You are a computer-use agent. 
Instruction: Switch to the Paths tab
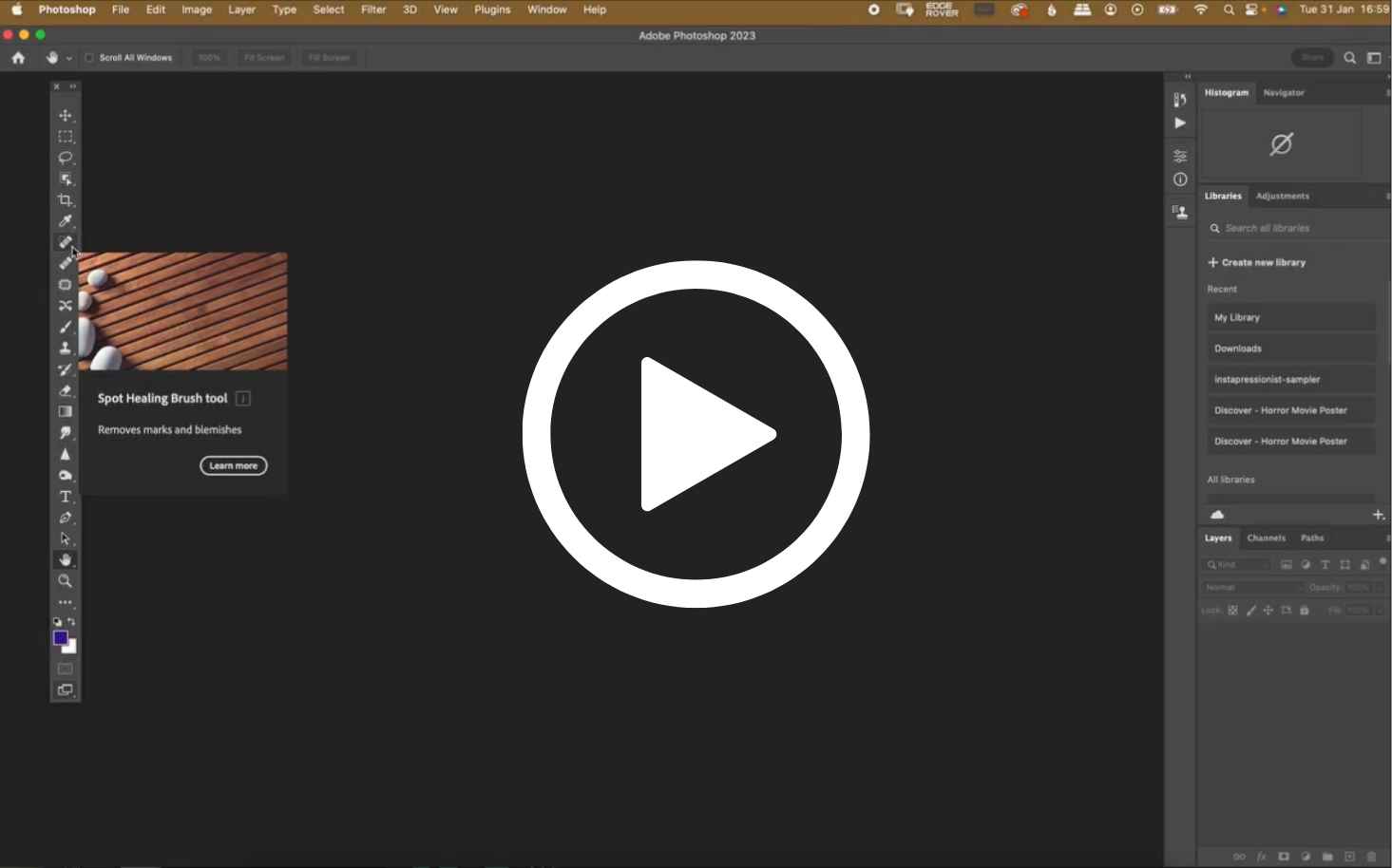tap(1311, 538)
